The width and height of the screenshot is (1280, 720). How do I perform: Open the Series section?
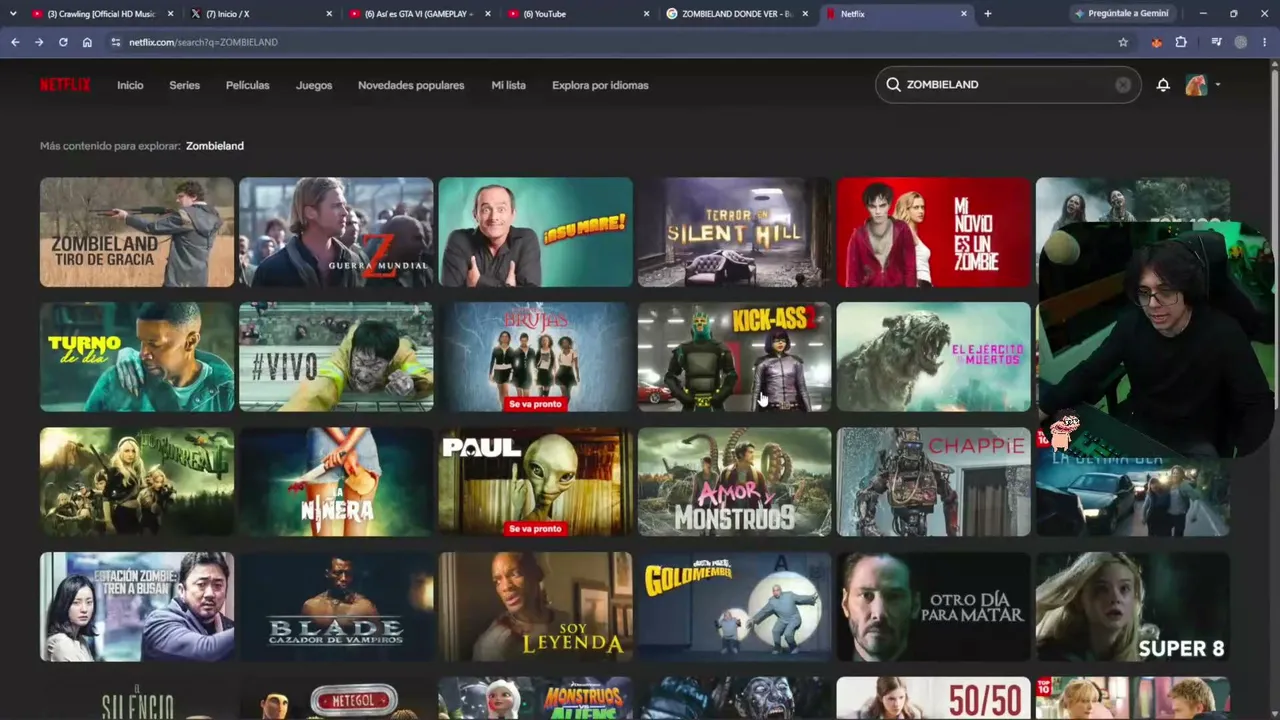(x=184, y=85)
